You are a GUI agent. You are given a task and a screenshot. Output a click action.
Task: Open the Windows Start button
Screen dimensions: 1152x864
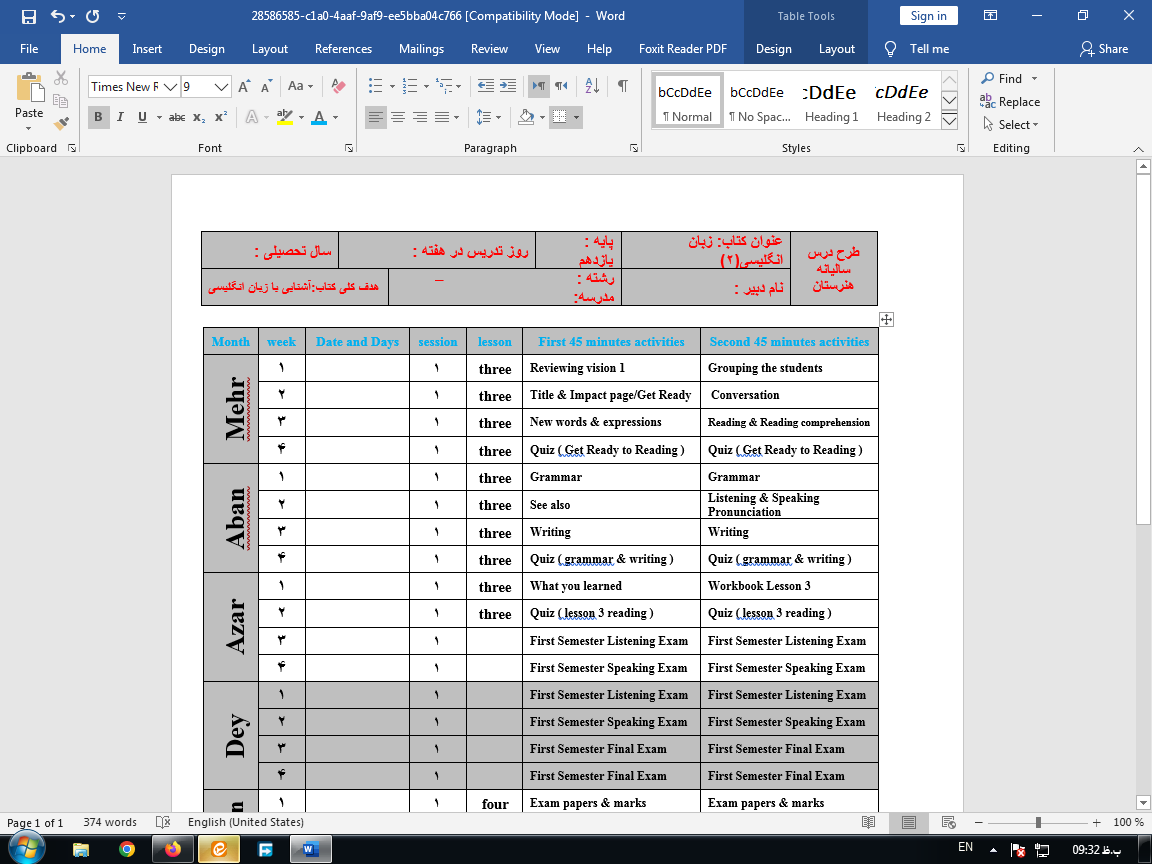click(x=26, y=849)
